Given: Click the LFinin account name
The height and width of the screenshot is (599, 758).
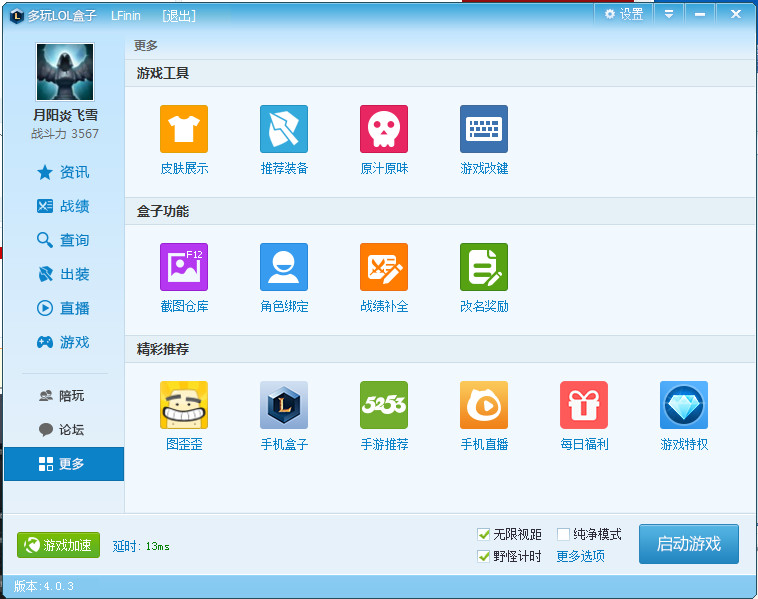Looking at the screenshot, I should pos(126,16).
